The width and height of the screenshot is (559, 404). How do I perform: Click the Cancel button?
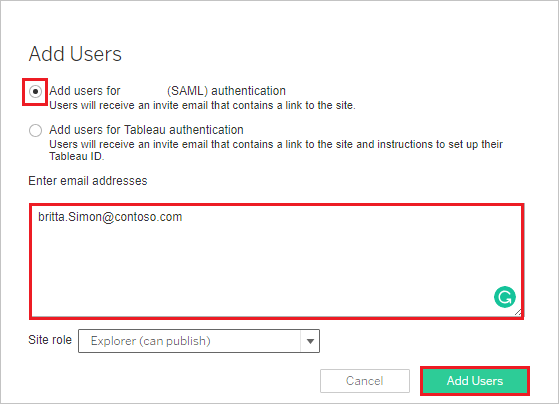[365, 381]
